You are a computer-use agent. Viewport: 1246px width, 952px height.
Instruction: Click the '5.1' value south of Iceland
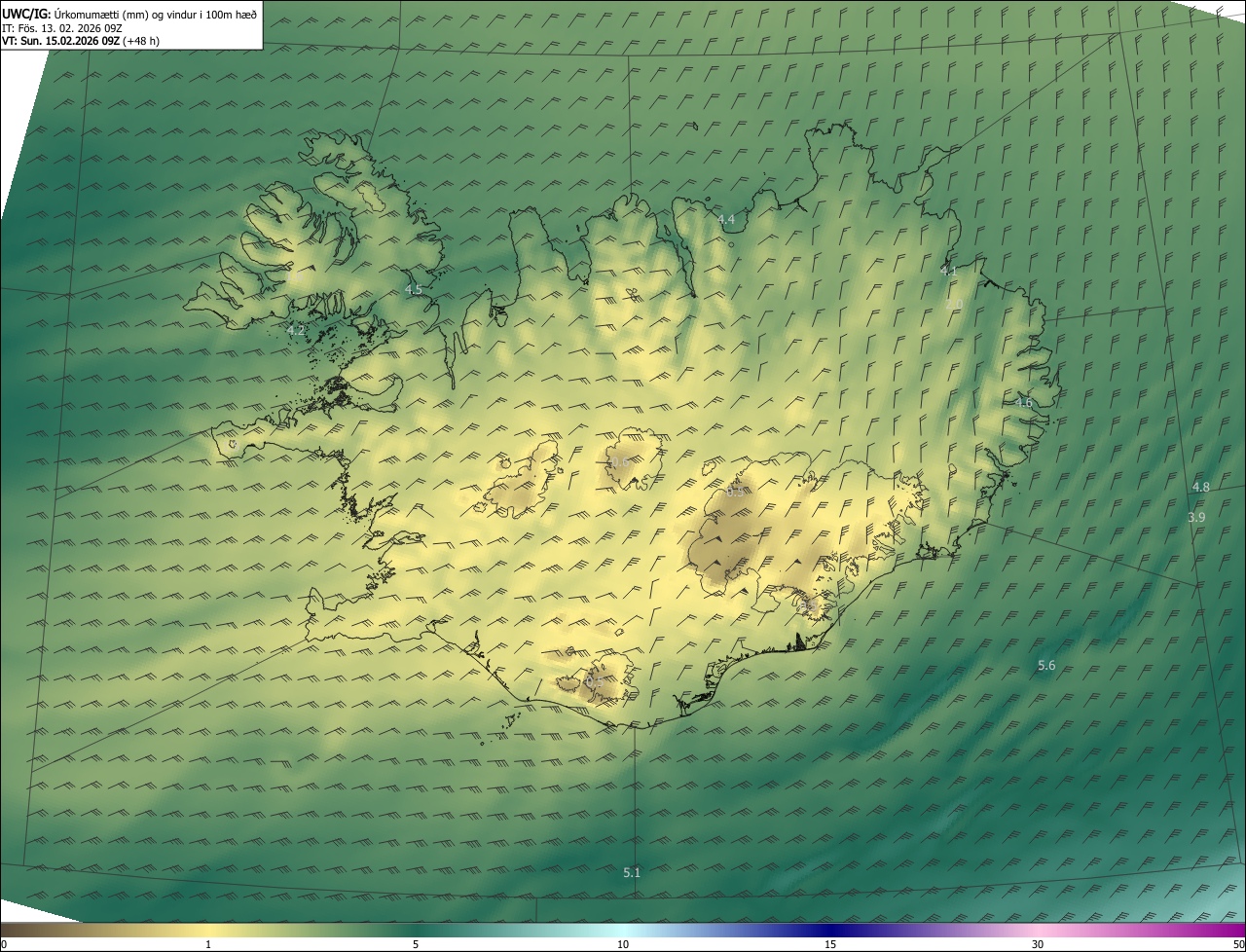[632, 873]
